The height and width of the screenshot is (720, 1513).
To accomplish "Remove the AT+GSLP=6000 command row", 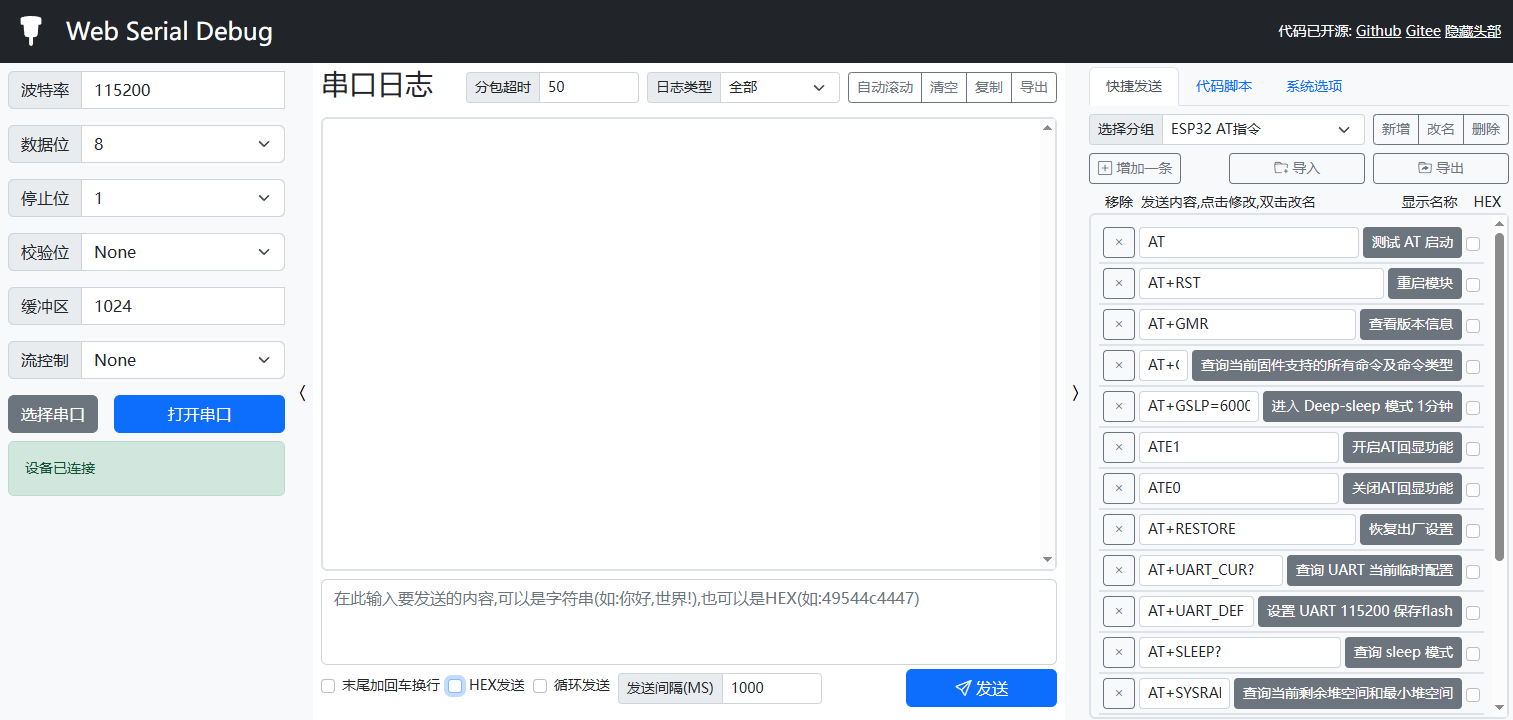I will [1119, 406].
